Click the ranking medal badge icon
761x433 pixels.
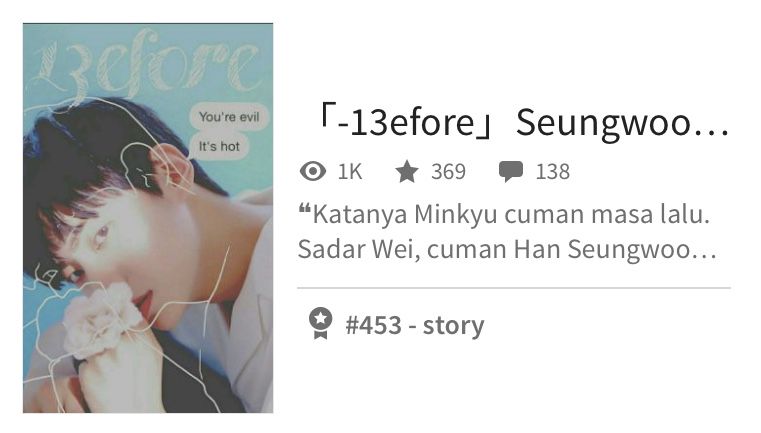pyautogui.click(x=320, y=323)
